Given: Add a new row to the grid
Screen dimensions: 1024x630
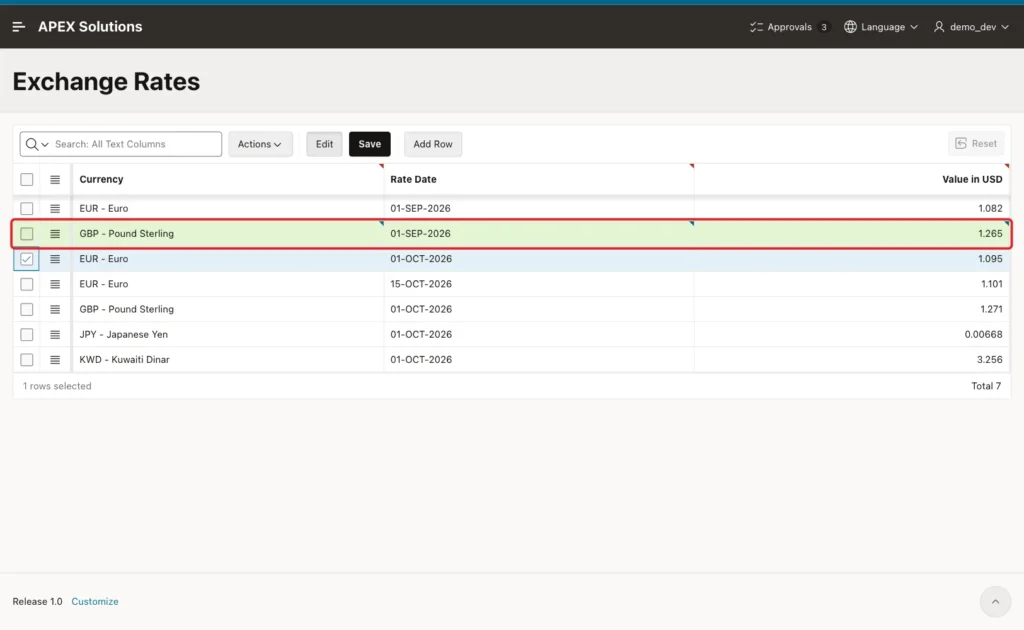Looking at the screenshot, I should click(x=433, y=144).
